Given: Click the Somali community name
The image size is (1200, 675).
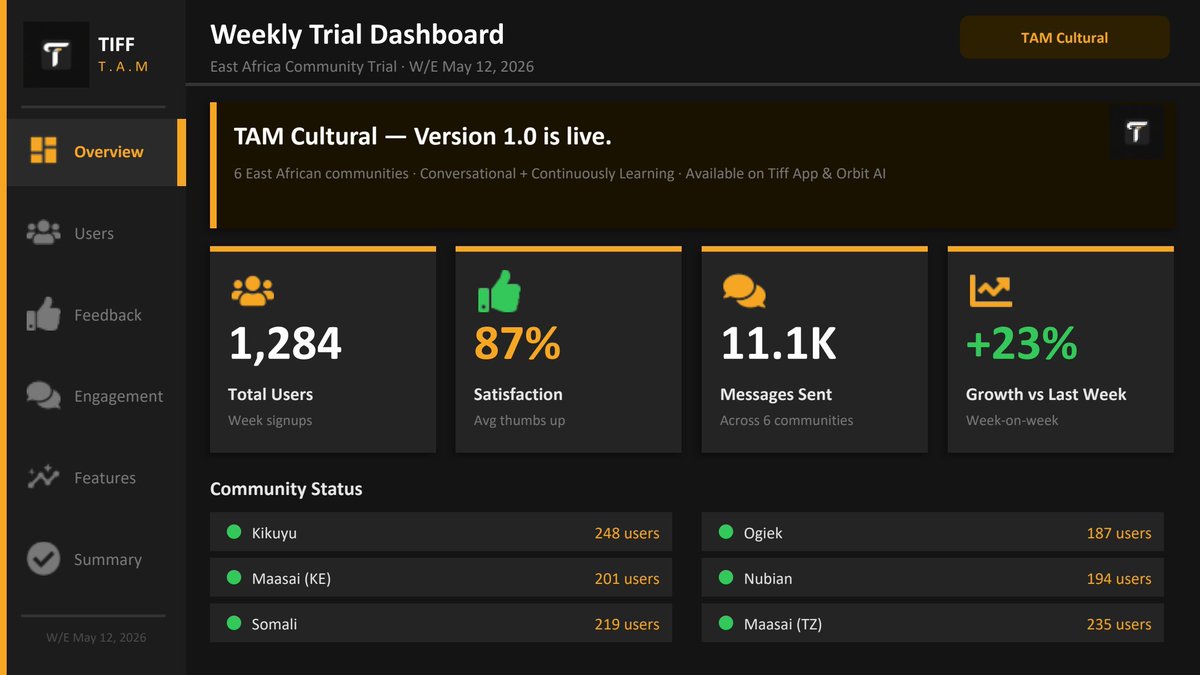Looking at the screenshot, I should click(274, 624).
